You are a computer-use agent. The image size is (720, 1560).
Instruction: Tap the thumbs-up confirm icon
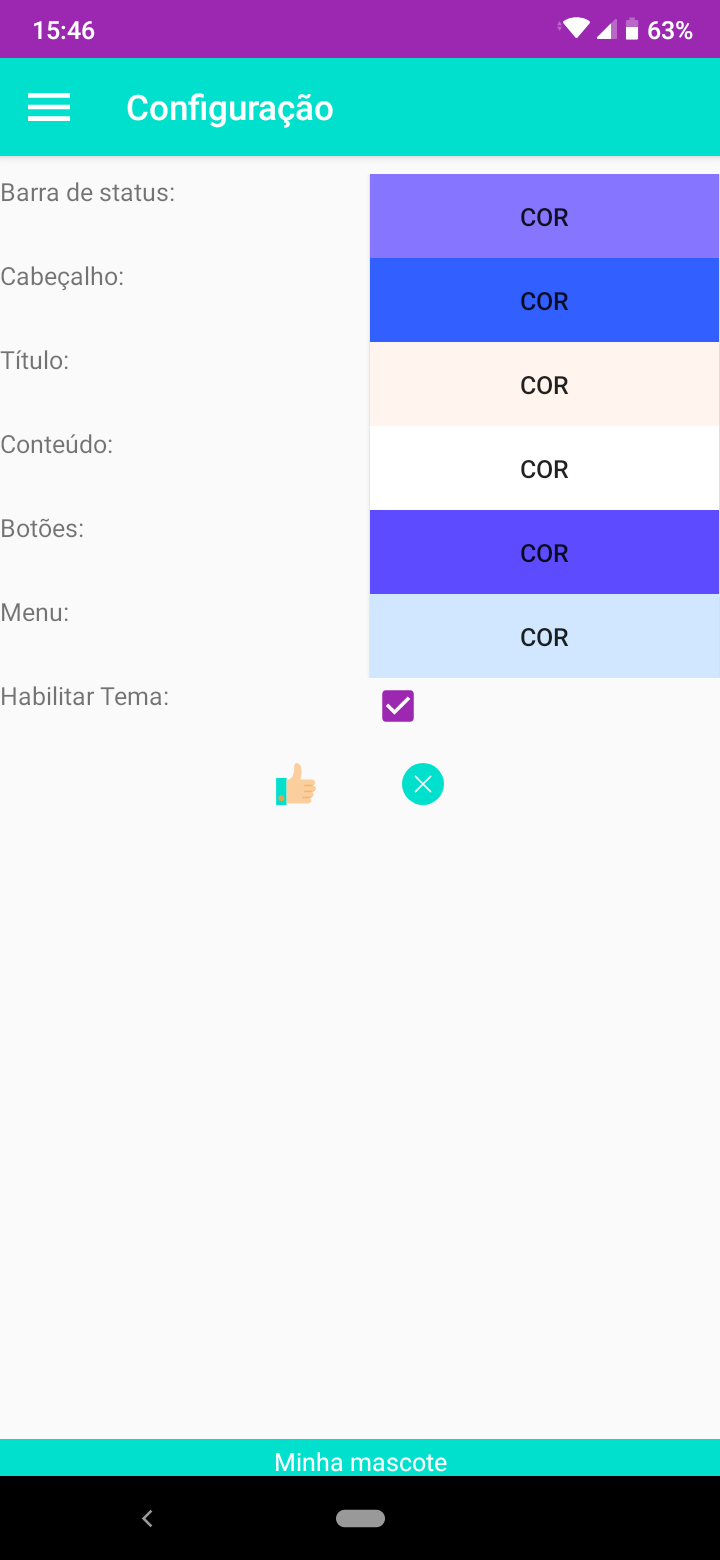(296, 785)
